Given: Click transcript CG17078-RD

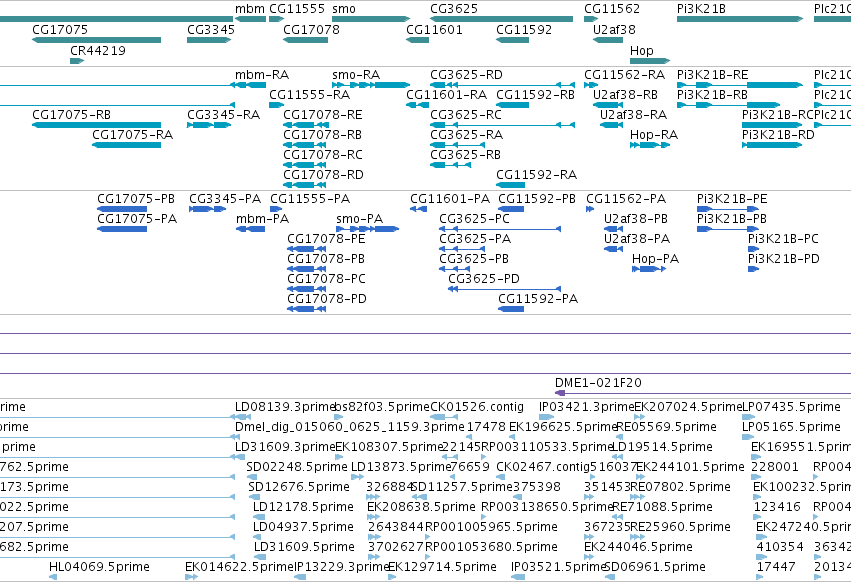Looking at the screenshot, I should click(305, 185).
